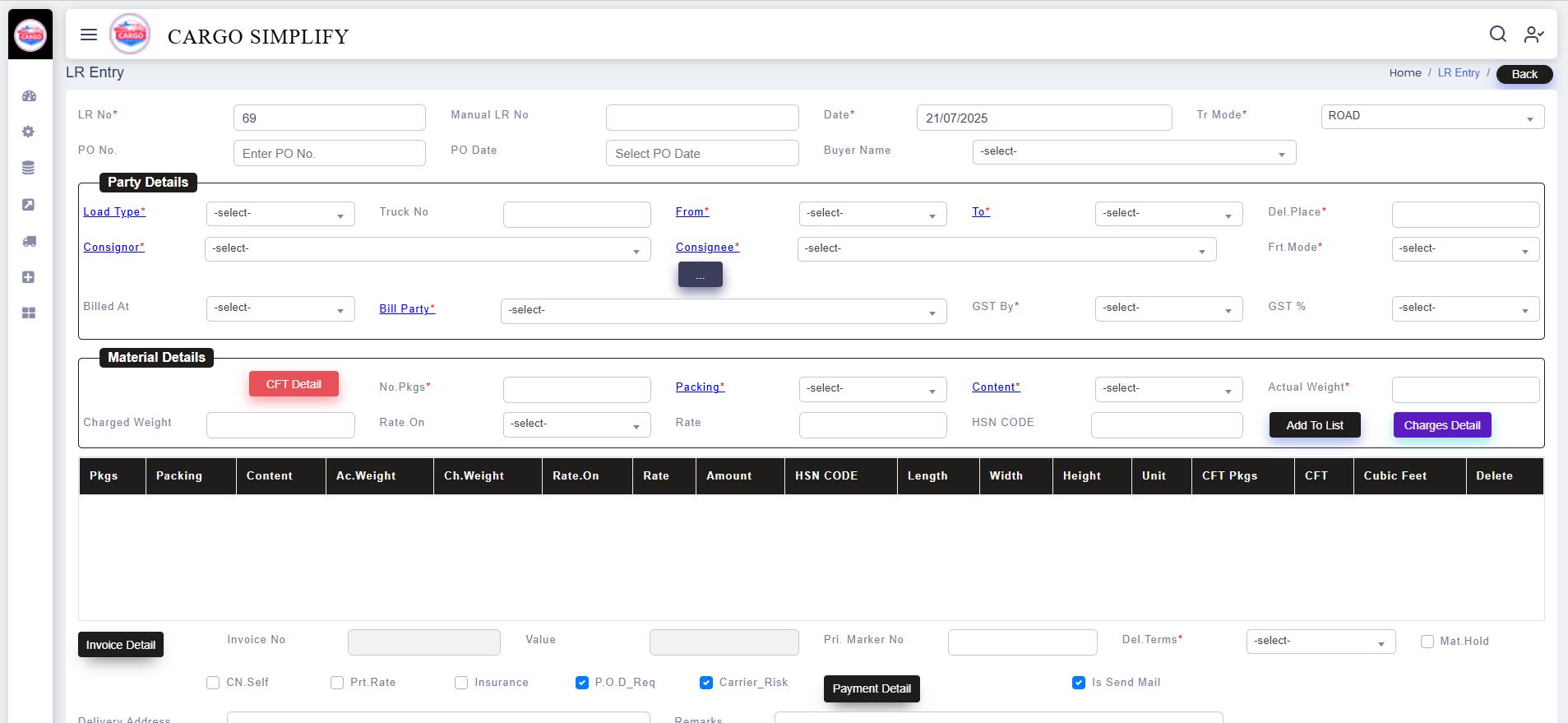This screenshot has width=1568, height=723.
Task: Click the Add To List button
Action: [x=1314, y=425]
